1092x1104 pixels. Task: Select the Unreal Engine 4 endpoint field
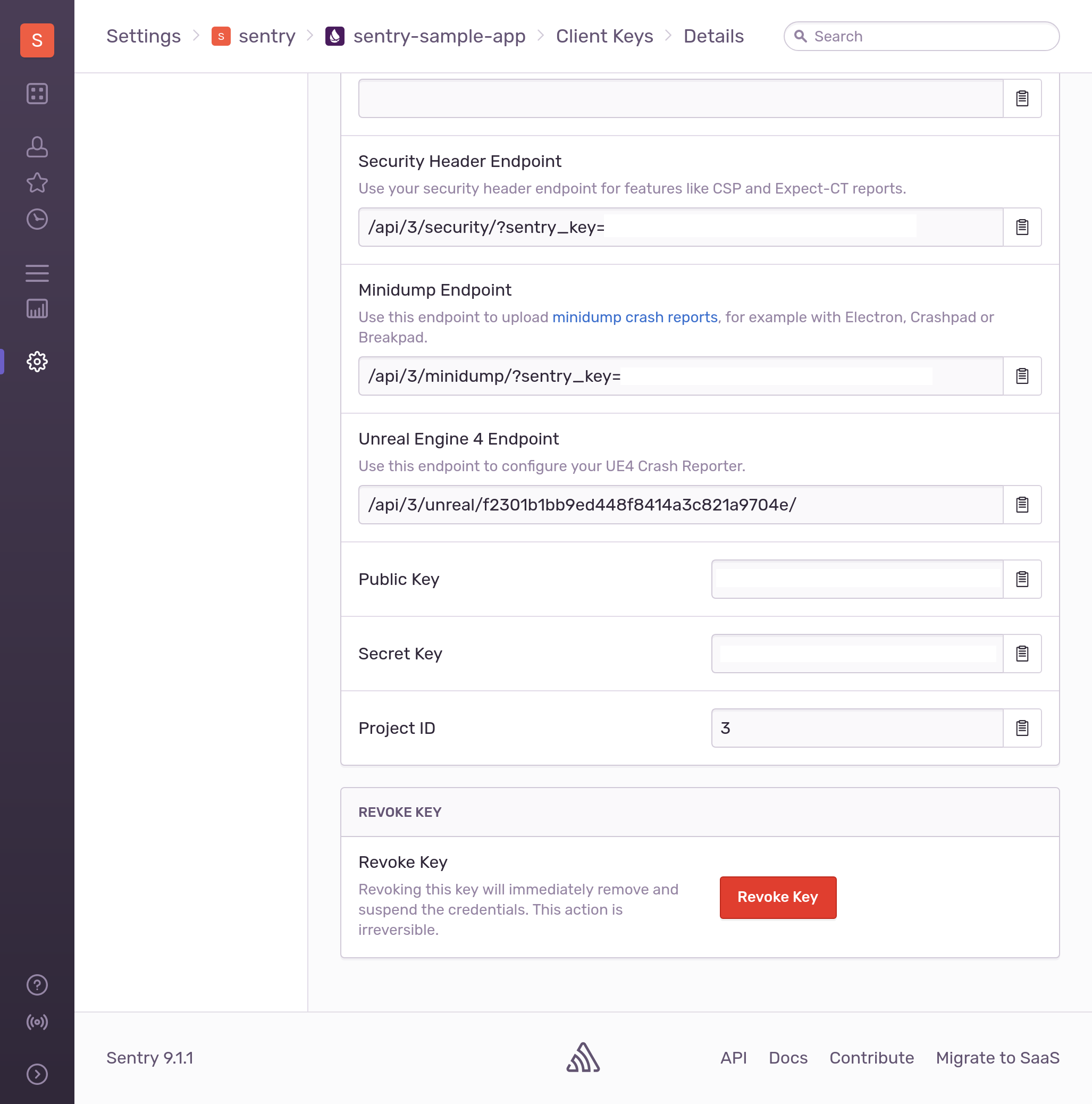(680, 505)
